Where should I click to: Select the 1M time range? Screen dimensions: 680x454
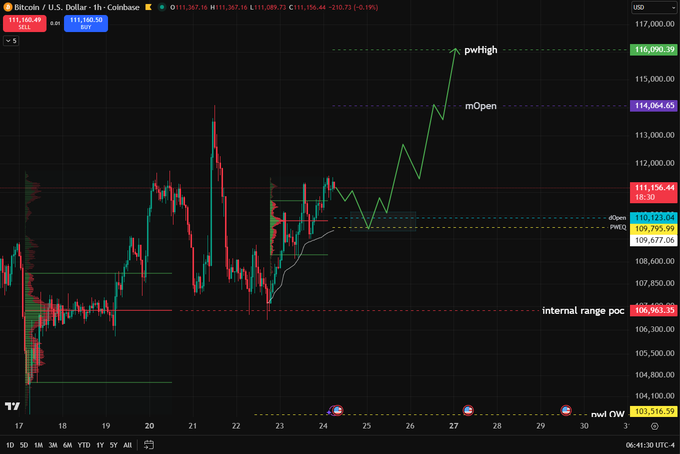(39, 445)
